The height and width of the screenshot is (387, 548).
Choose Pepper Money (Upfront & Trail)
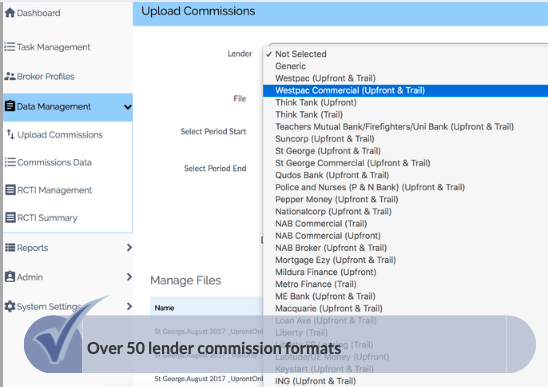(x=337, y=199)
